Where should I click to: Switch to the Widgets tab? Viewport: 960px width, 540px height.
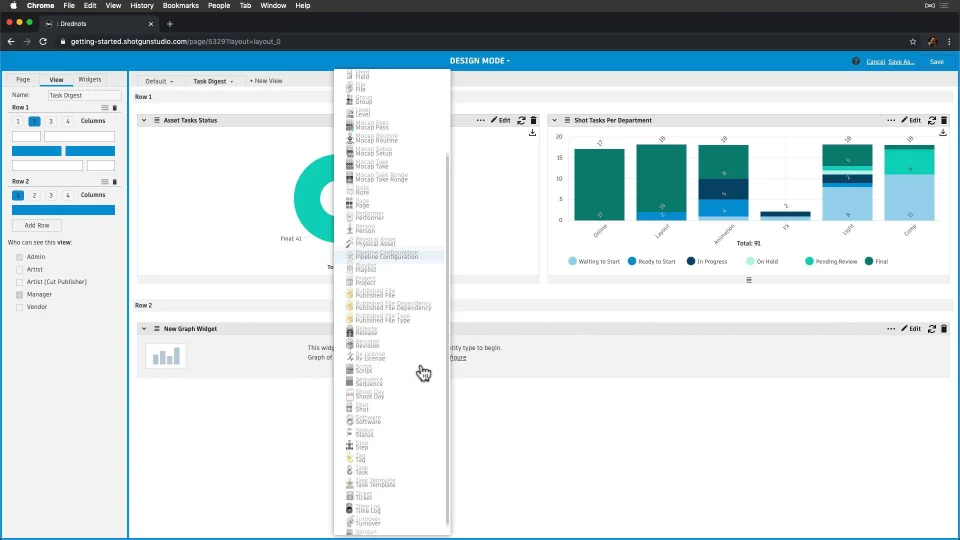click(x=89, y=80)
